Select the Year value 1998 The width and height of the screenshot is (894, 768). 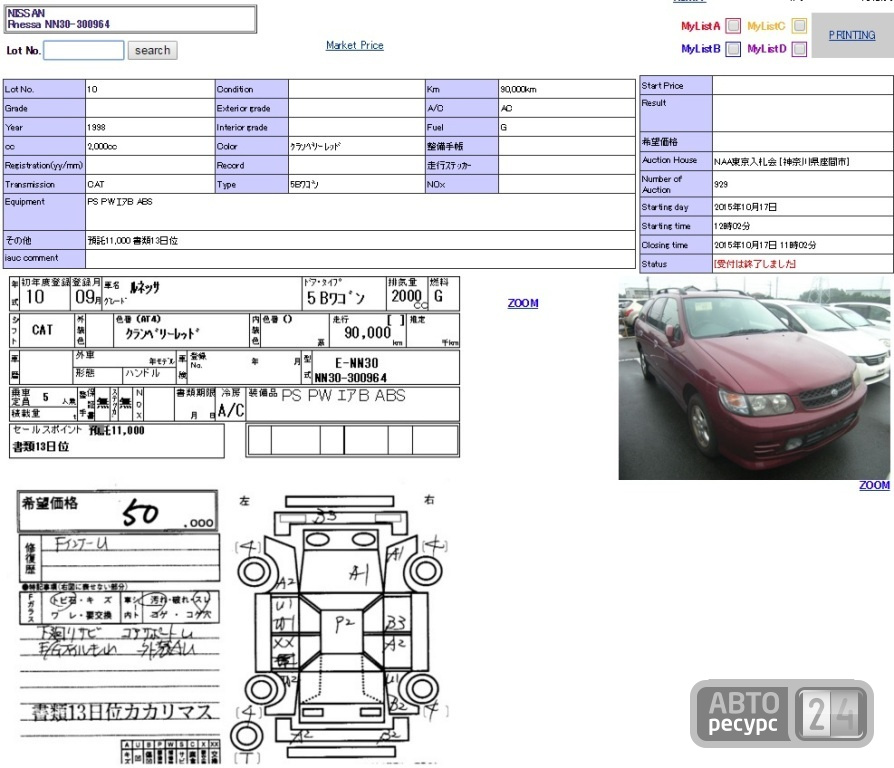(96, 128)
